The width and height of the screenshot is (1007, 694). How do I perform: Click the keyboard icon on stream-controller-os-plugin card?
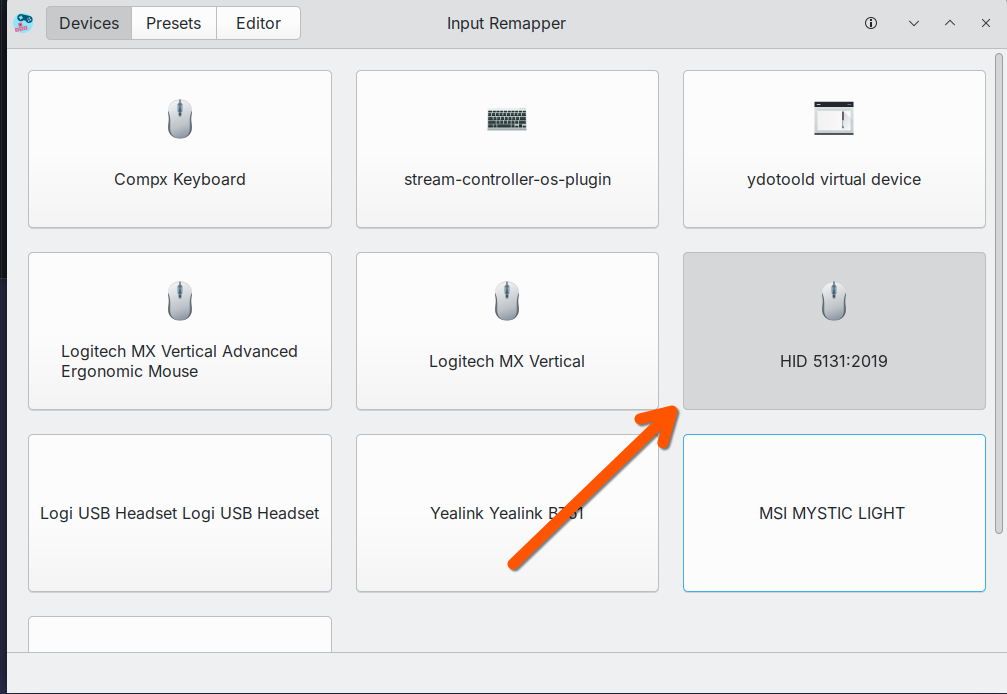[x=507, y=119]
